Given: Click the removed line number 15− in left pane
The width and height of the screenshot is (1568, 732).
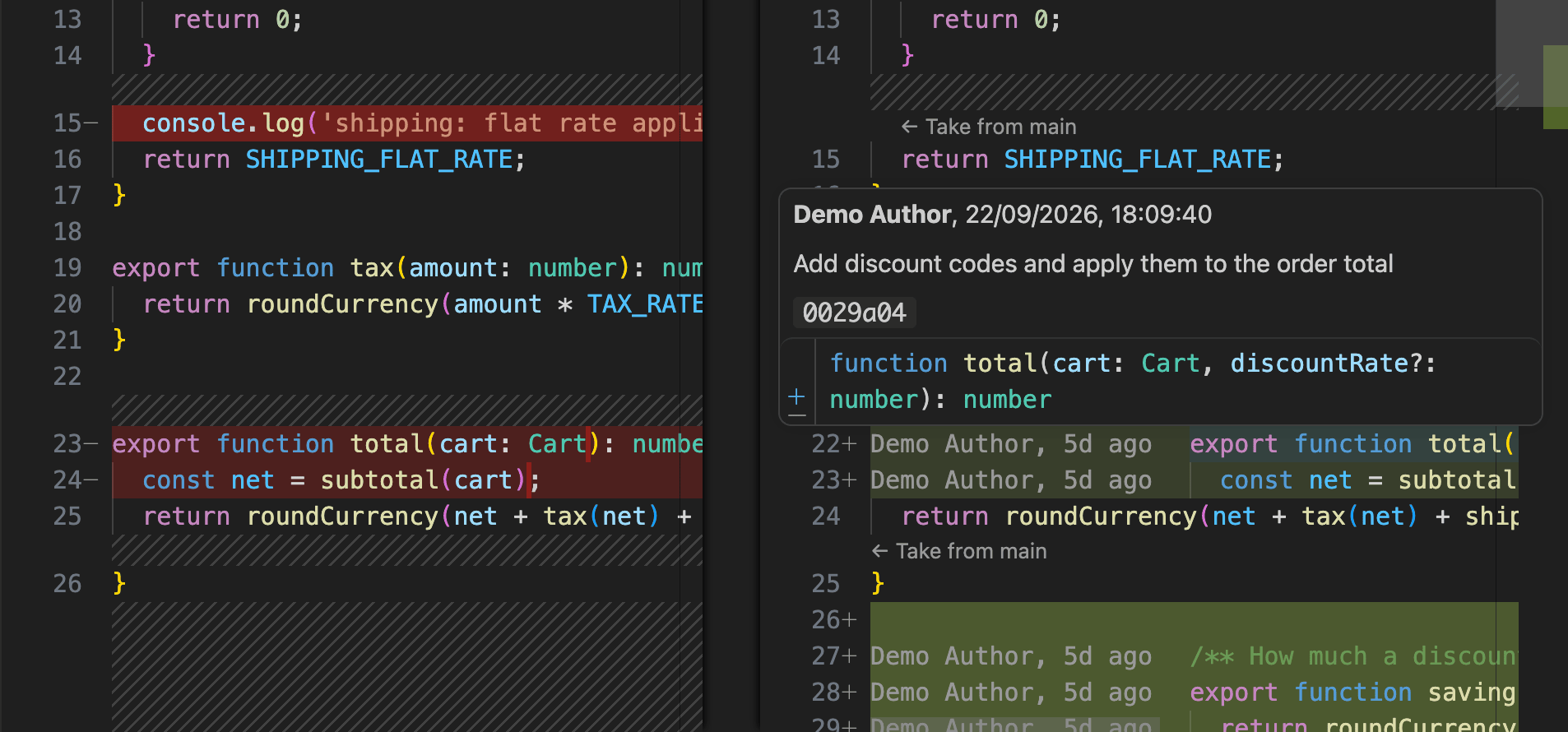Looking at the screenshot, I should coord(75,123).
